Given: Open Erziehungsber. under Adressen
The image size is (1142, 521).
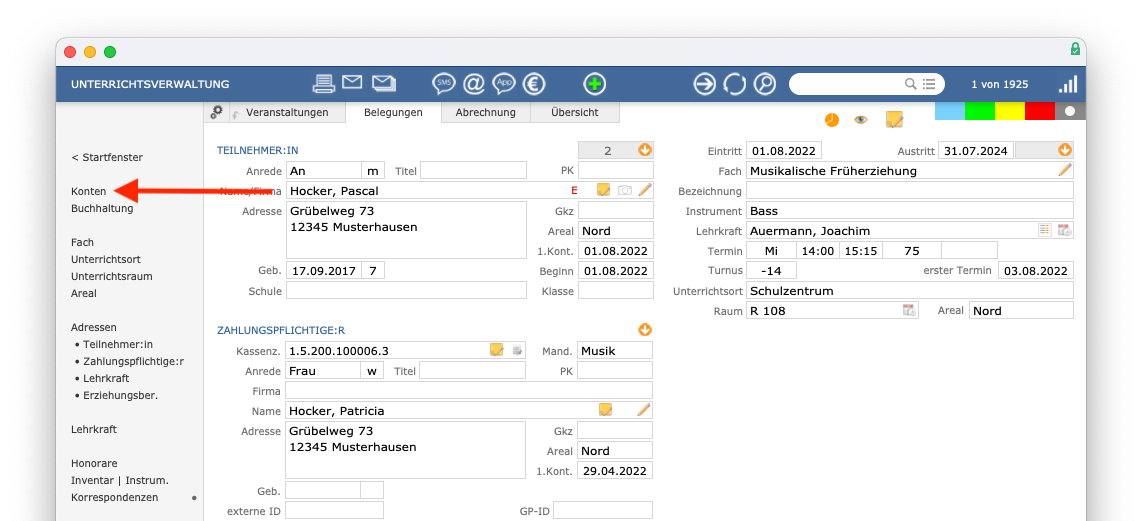Looking at the screenshot, I should [121, 396].
